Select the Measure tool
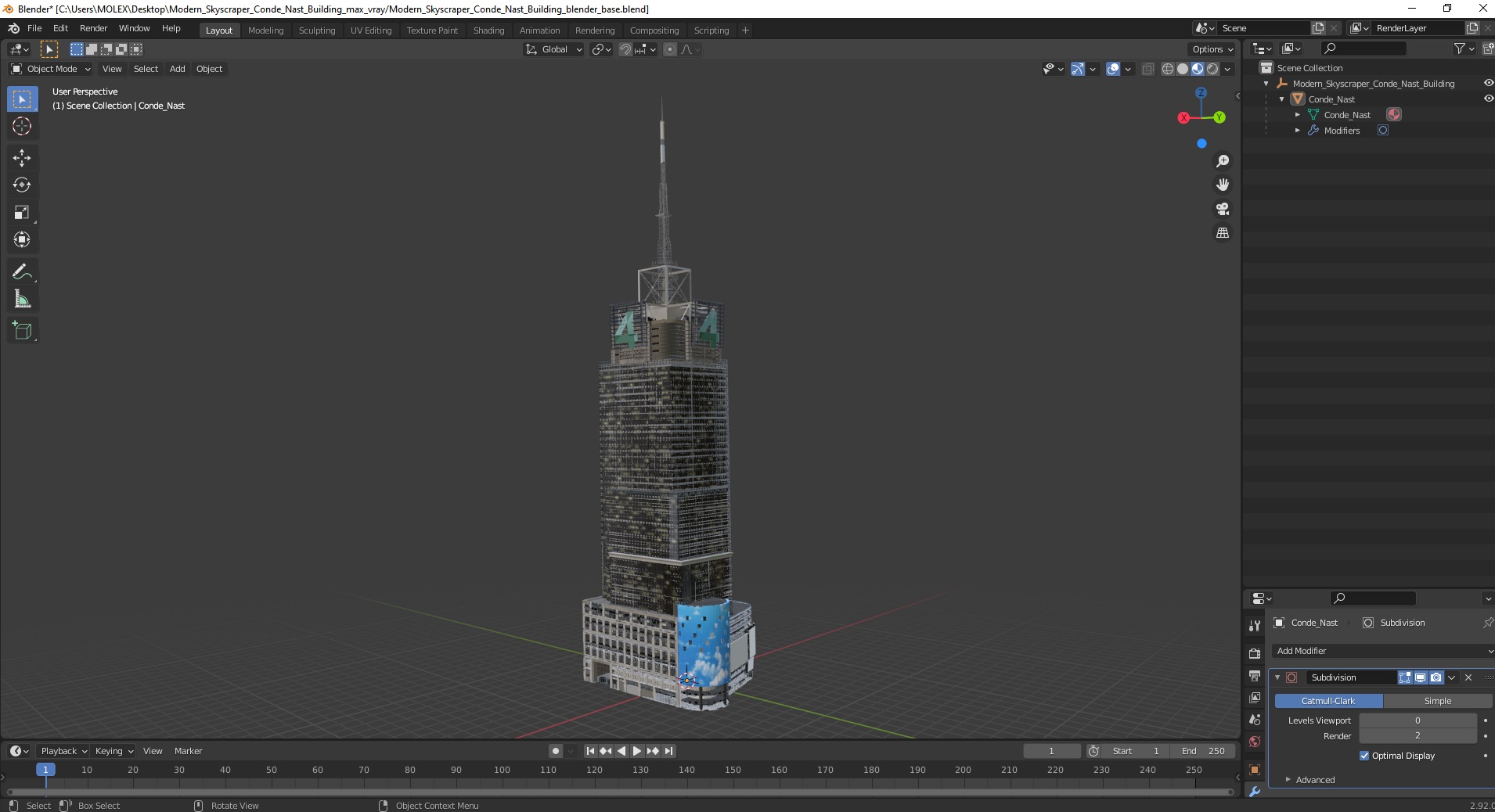The width and height of the screenshot is (1495, 812). 22,300
